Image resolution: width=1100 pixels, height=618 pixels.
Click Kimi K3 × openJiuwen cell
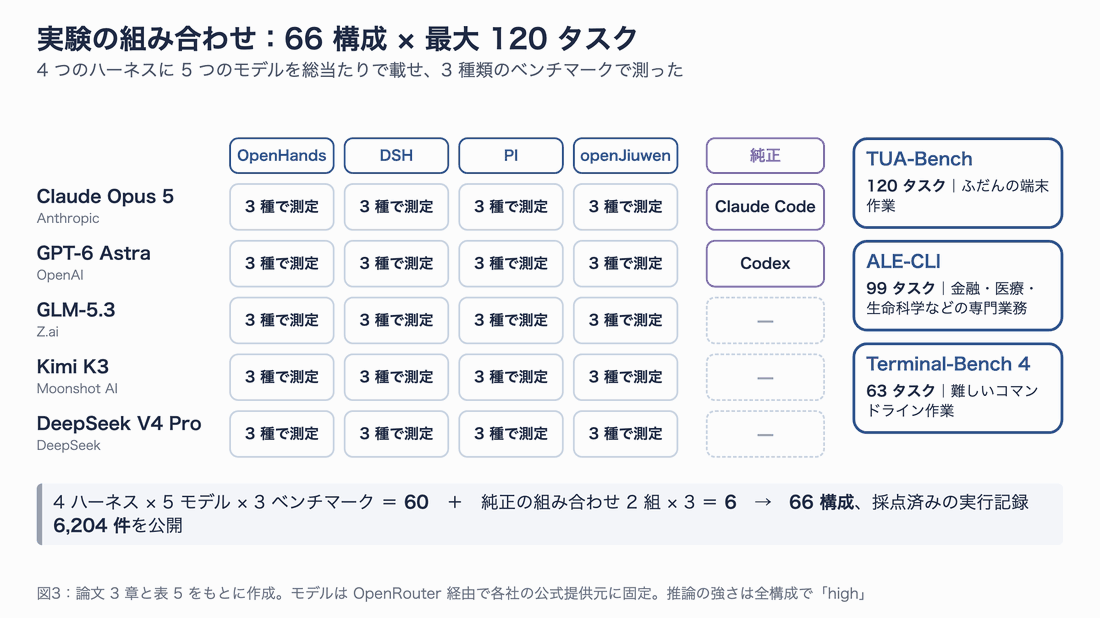tap(625, 377)
